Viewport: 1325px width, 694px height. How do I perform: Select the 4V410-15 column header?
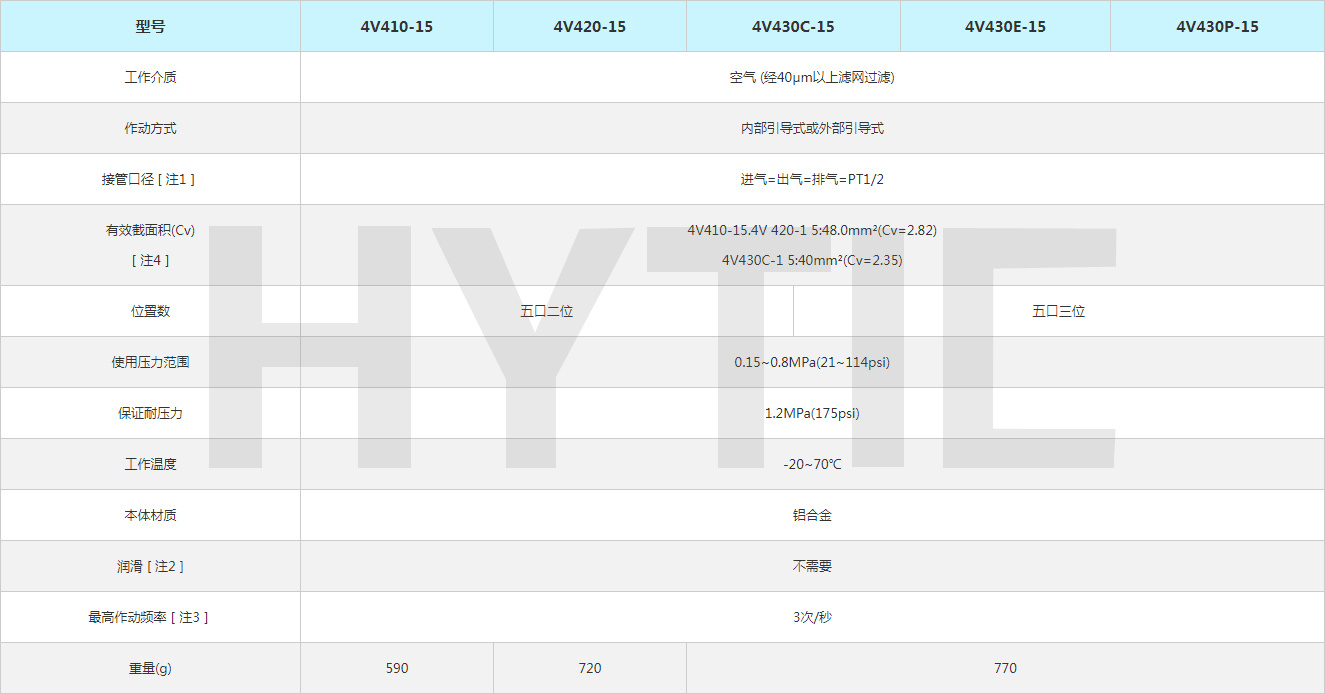(397, 26)
